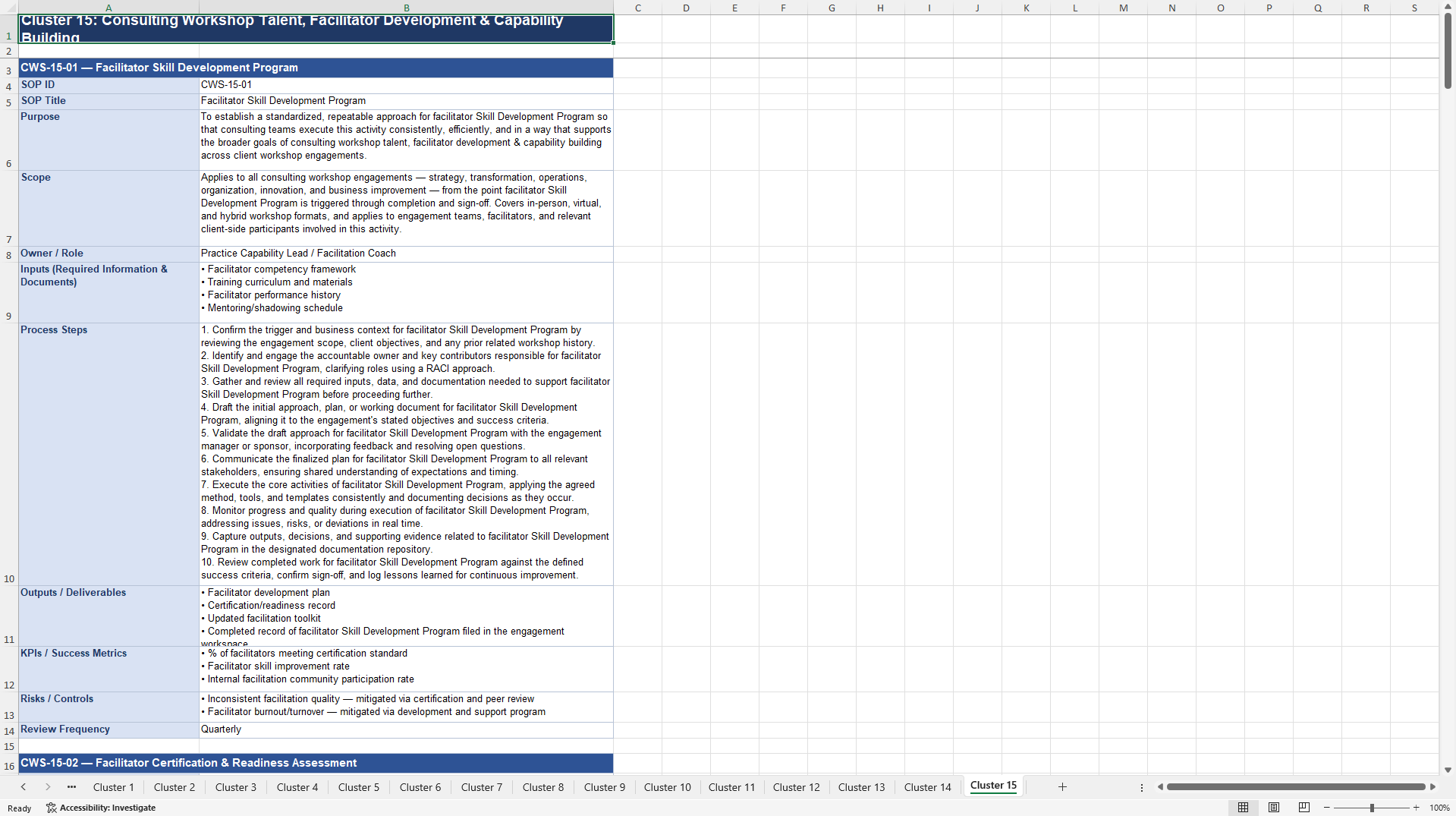The image size is (1456, 816).
Task: Select the 'Process Steps' label cell
Action: click(x=108, y=454)
